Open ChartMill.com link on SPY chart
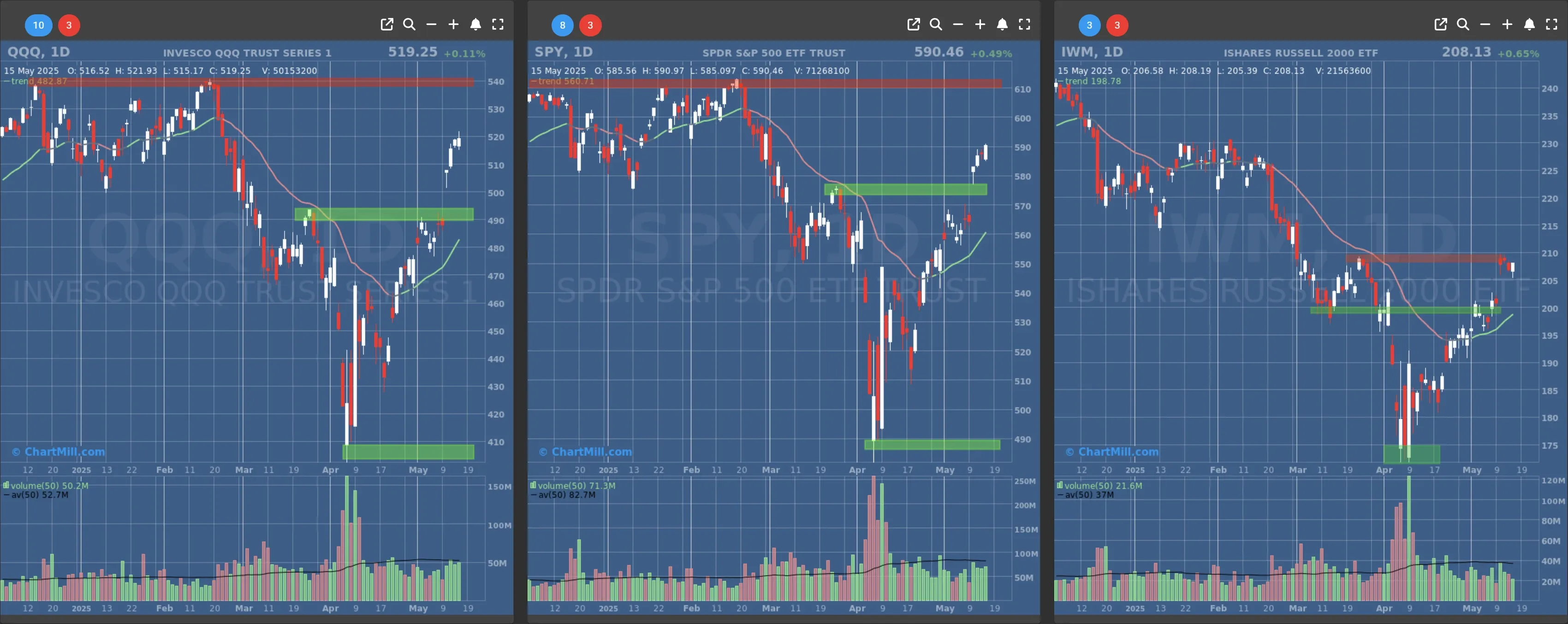This screenshot has width=1568, height=624. 586,452
